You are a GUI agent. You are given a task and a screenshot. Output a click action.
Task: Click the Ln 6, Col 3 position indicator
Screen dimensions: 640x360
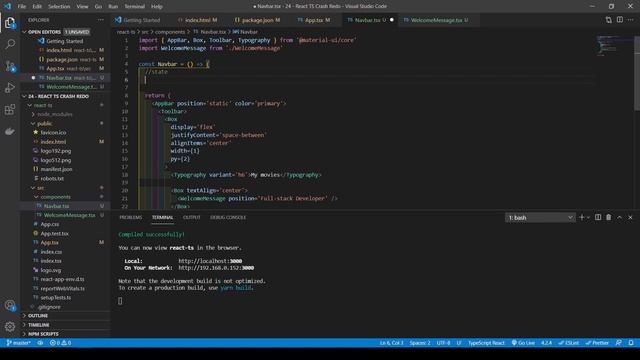391,343
